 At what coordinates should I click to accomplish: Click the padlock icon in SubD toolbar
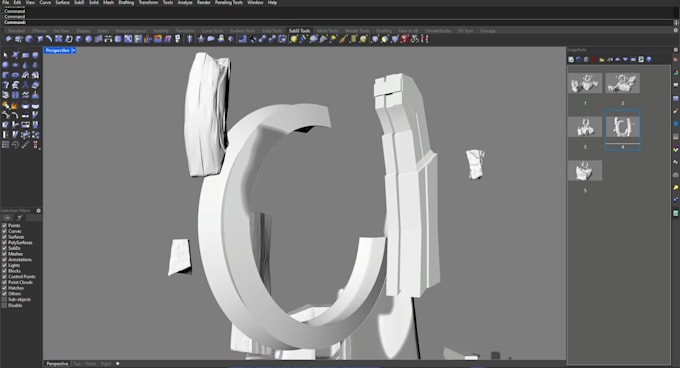tap(221, 39)
